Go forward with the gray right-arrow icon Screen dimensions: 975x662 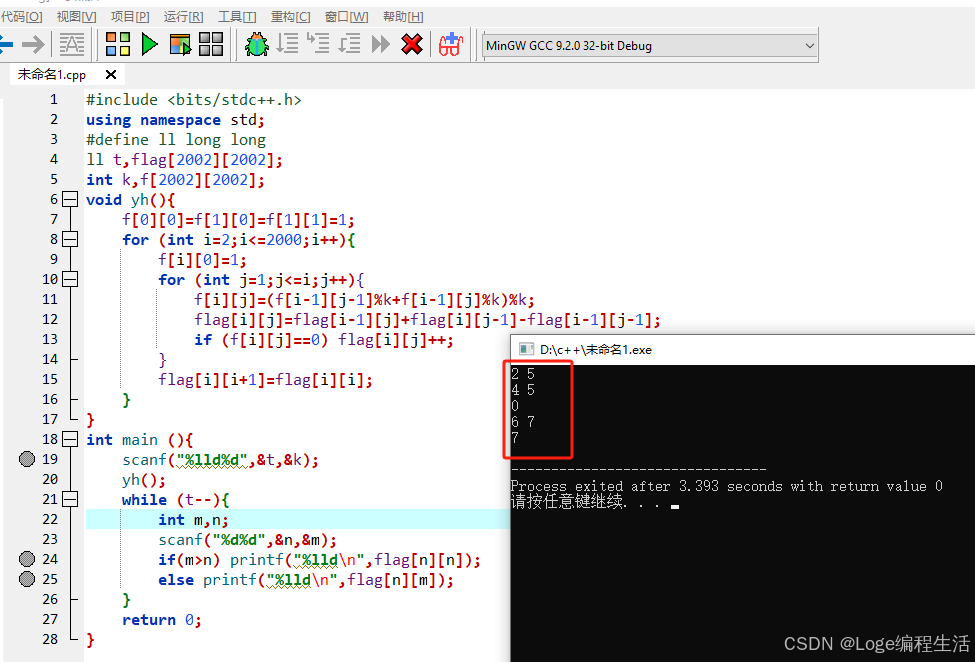click(x=33, y=45)
